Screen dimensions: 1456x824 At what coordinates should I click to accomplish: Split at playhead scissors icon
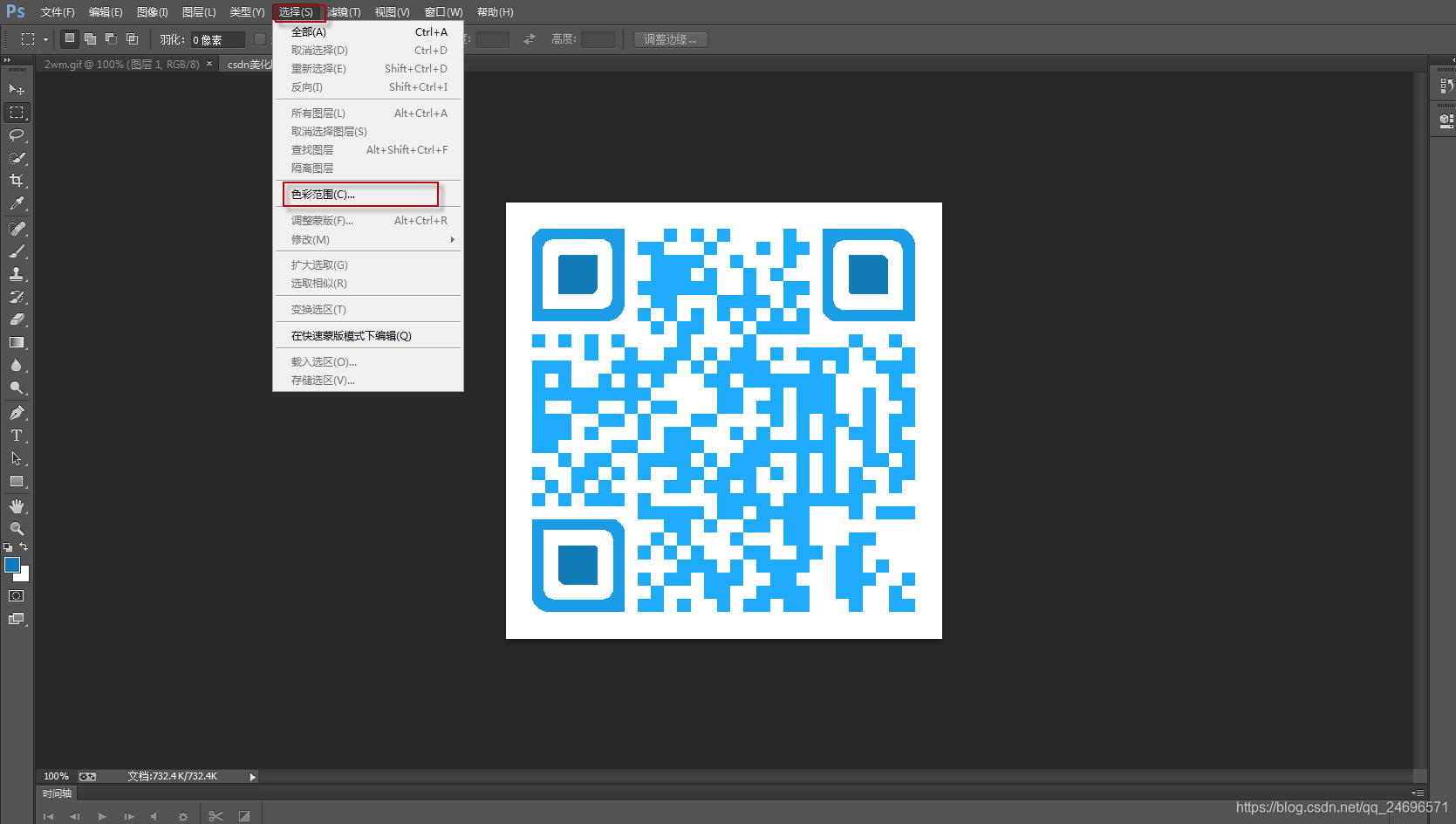pyautogui.click(x=216, y=816)
